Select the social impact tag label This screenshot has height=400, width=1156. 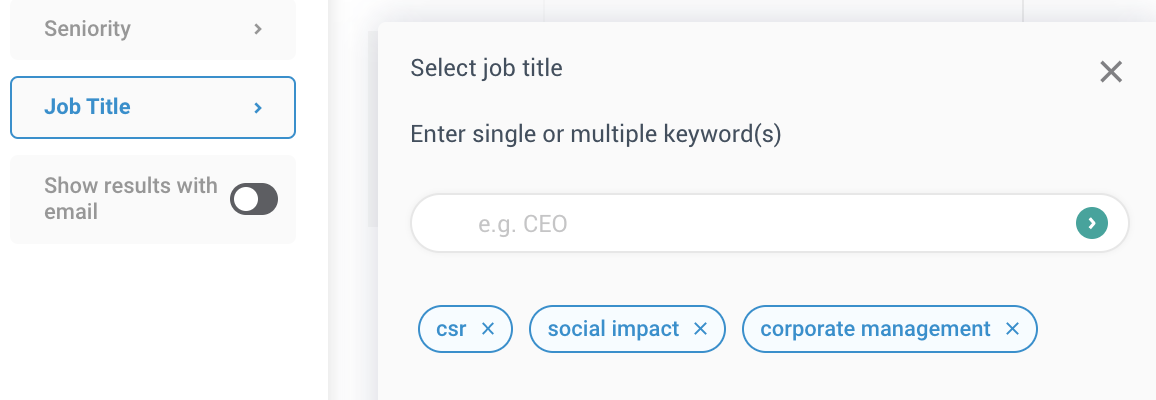tap(613, 329)
